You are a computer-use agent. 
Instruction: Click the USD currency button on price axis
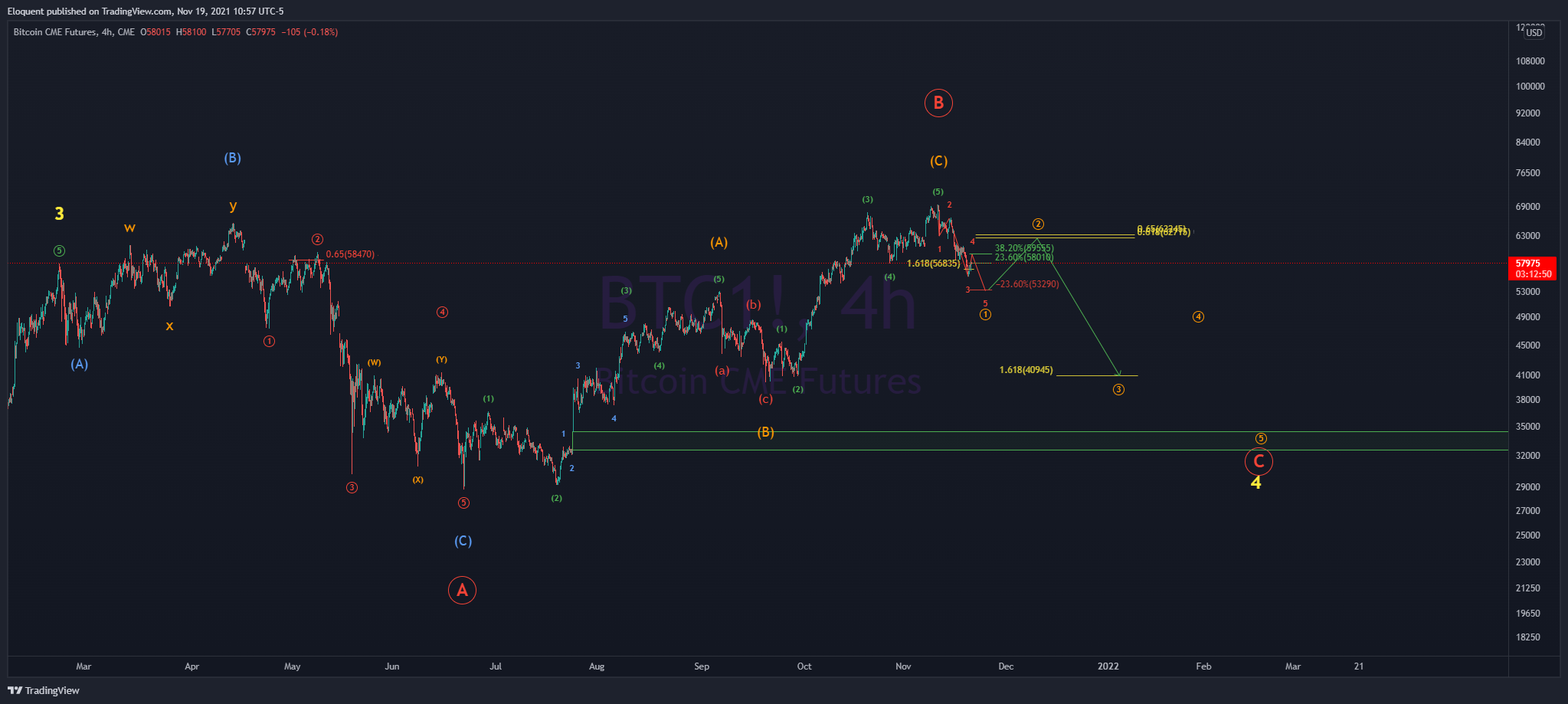[1534, 33]
